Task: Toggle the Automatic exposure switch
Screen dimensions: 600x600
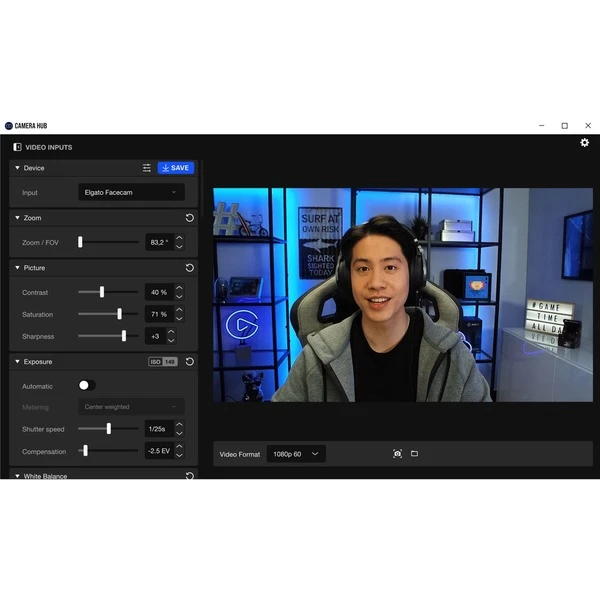Action: pos(86,385)
